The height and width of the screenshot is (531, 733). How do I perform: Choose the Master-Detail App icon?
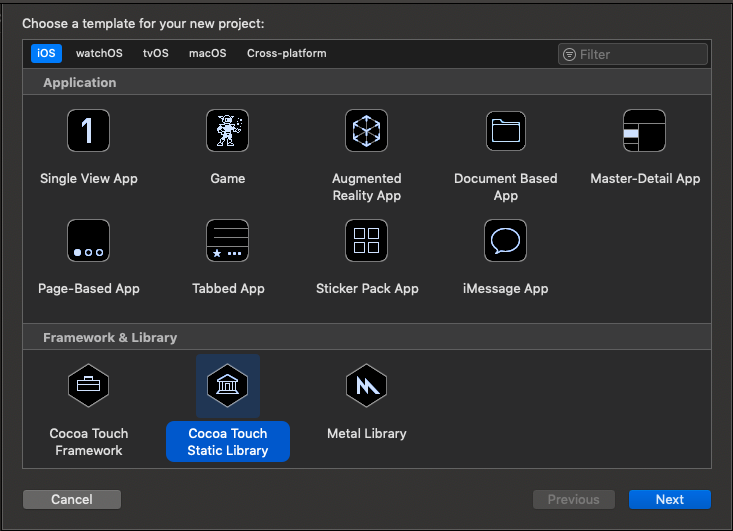coord(645,130)
